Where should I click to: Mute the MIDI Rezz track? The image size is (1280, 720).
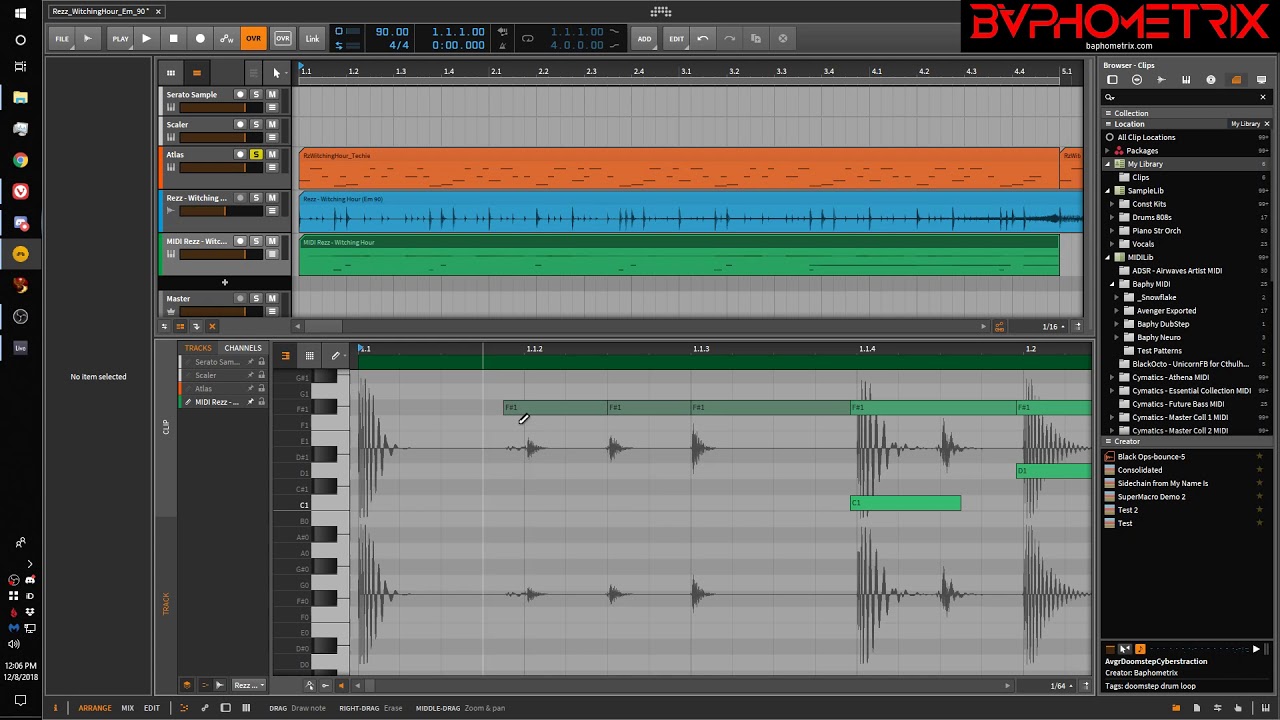272,241
